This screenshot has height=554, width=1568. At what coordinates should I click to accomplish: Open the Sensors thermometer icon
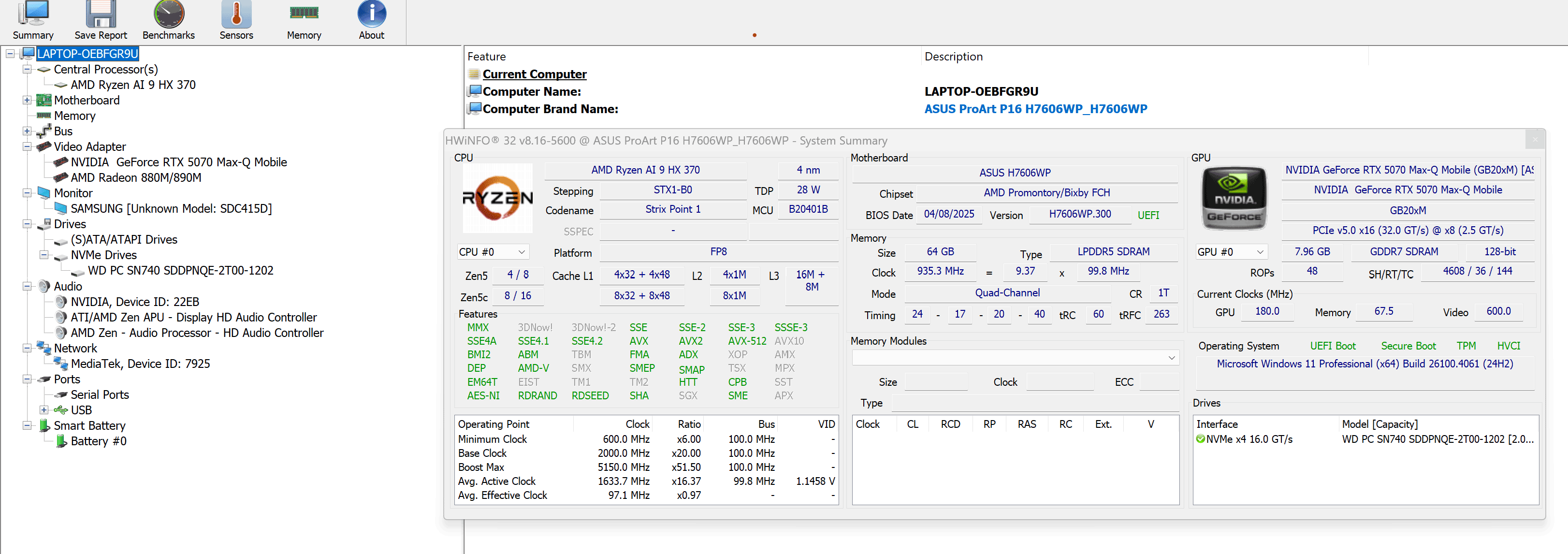coord(236,14)
